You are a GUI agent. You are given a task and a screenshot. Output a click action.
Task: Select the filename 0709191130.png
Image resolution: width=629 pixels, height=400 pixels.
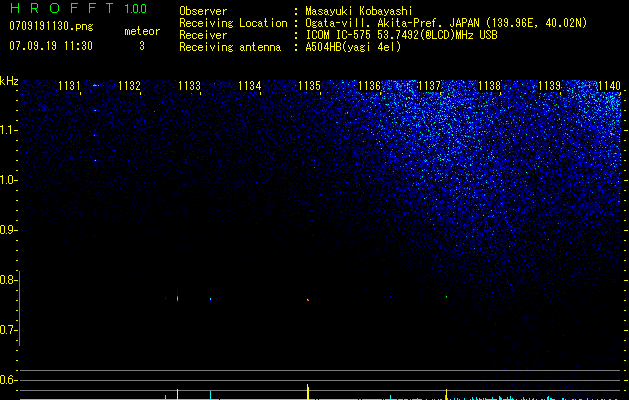[51, 26]
